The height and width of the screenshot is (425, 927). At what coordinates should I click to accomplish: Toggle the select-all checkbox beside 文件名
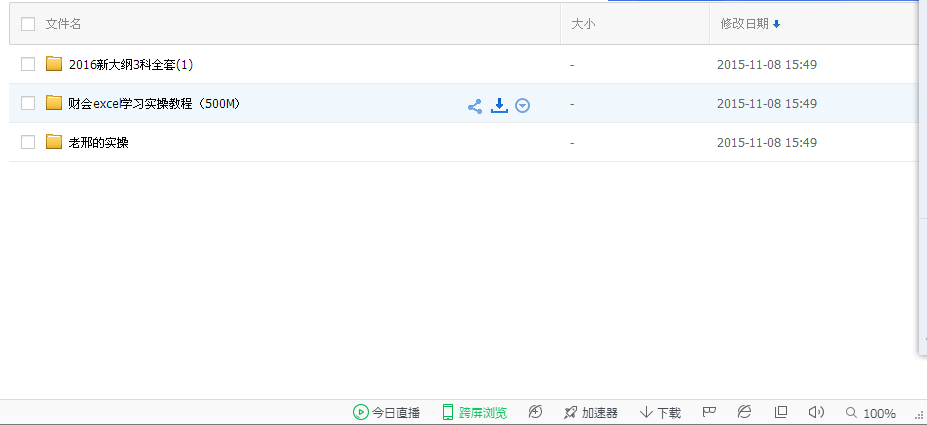pyautogui.click(x=28, y=24)
